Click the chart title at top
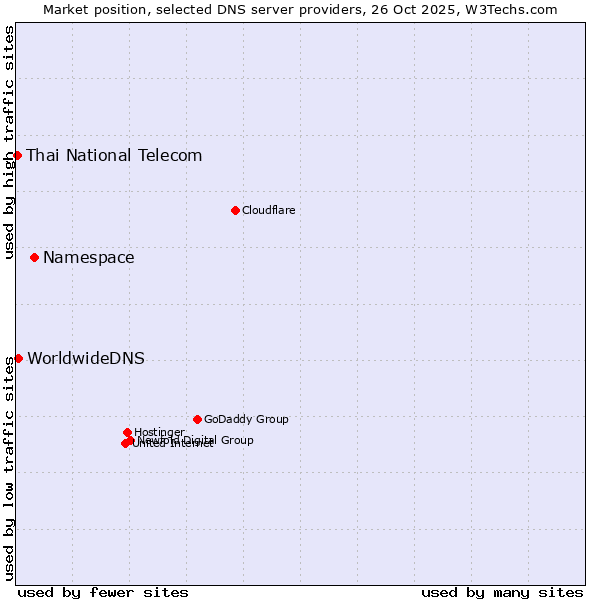This screenshot has height=600, width=600. (x=300, y=9)
